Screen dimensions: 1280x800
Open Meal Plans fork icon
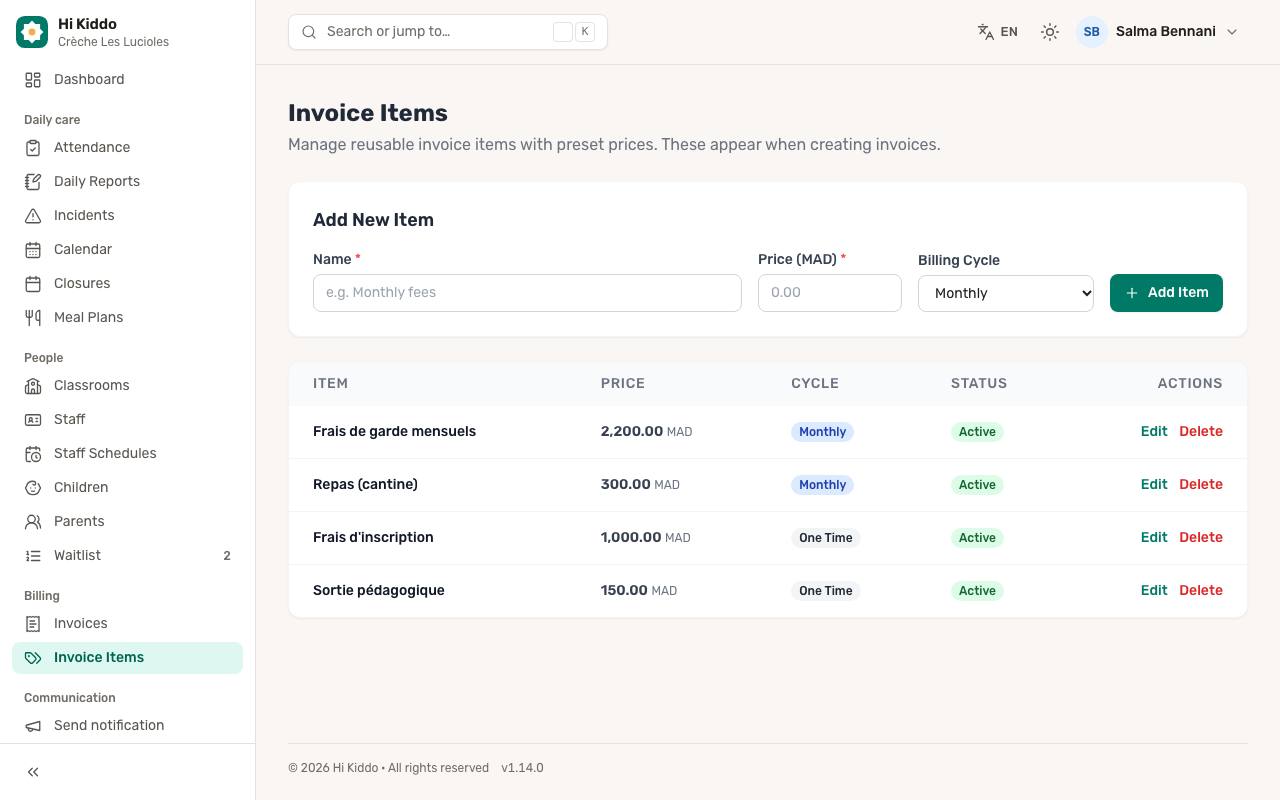point(33,317)
